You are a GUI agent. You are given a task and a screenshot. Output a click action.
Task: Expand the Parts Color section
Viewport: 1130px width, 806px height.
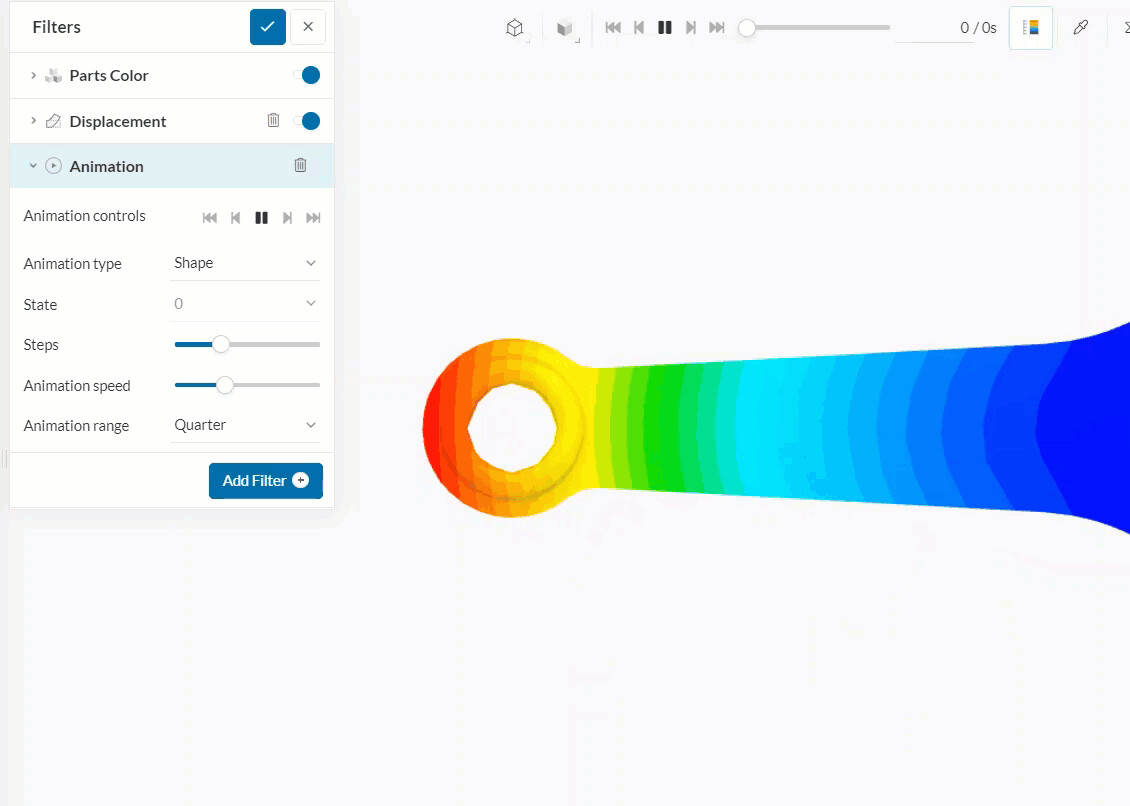31,74
